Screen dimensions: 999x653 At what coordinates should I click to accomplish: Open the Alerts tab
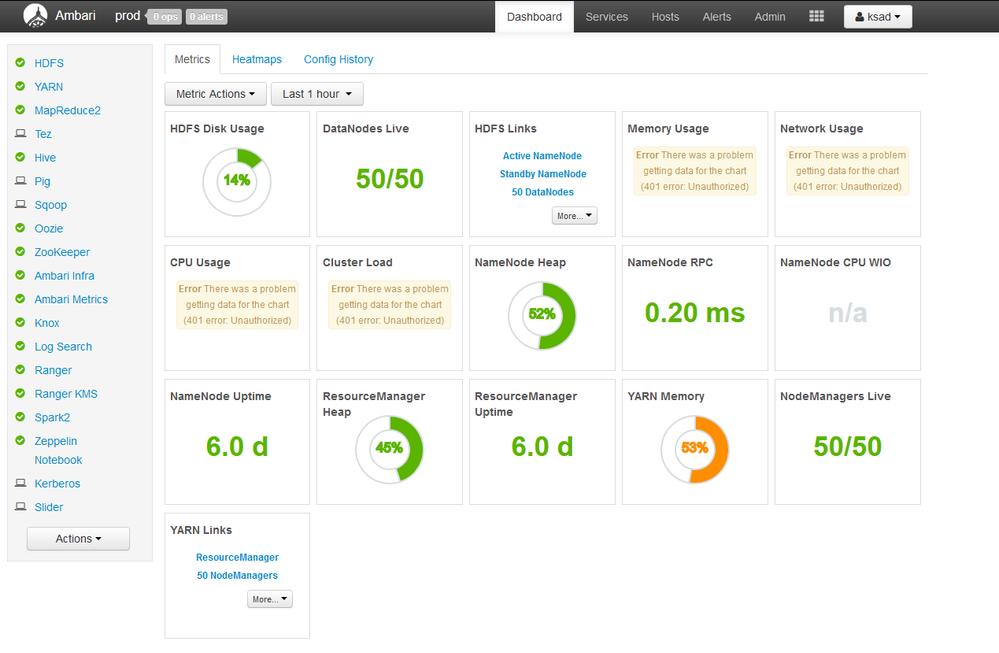tap(717, 17)
